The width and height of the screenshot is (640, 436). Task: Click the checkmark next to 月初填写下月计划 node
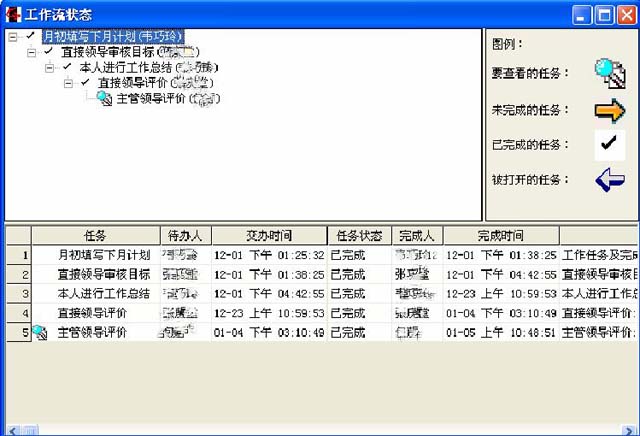[30, 36]
